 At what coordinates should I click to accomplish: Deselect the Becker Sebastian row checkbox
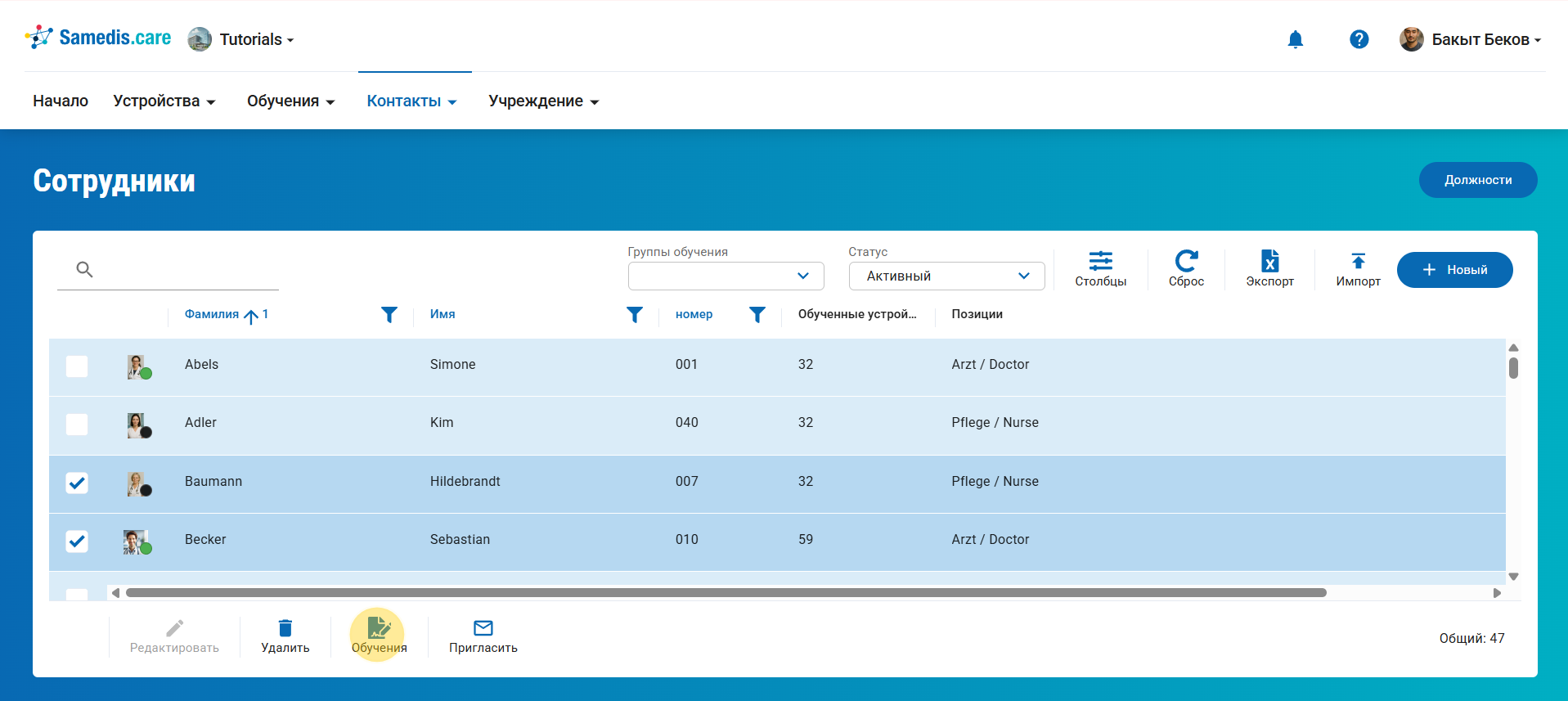(77, 541)
